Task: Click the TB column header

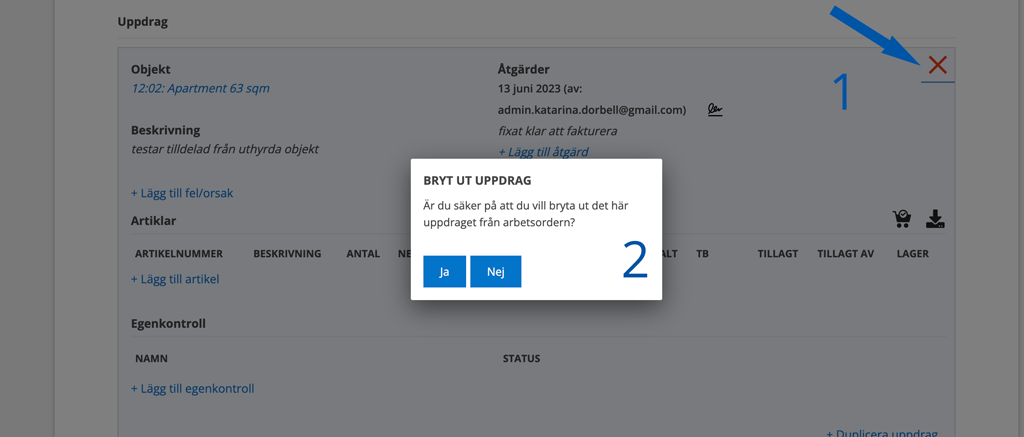Action: point(702,254)
